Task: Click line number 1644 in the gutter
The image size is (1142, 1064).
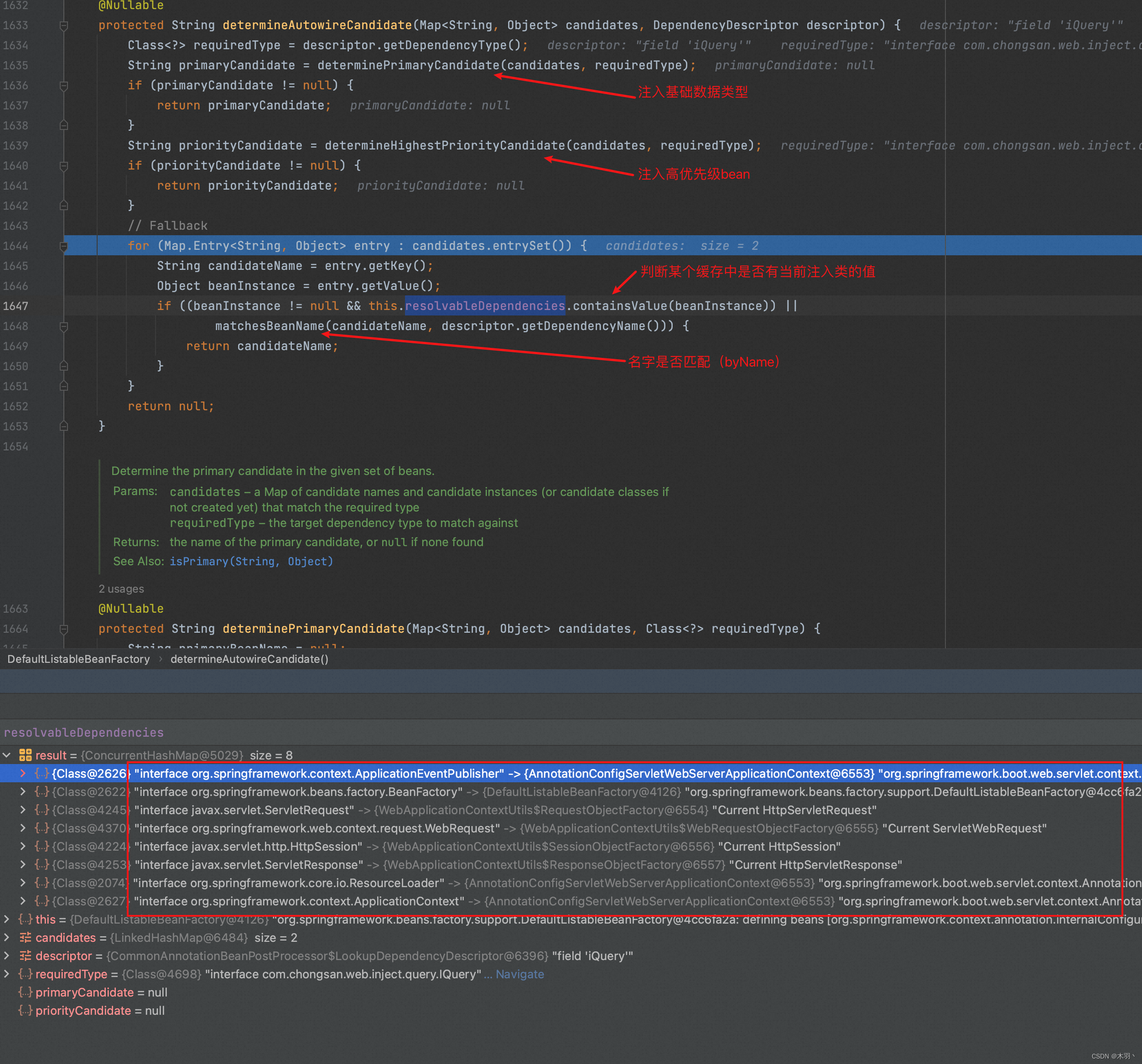Action: (16, 246)
